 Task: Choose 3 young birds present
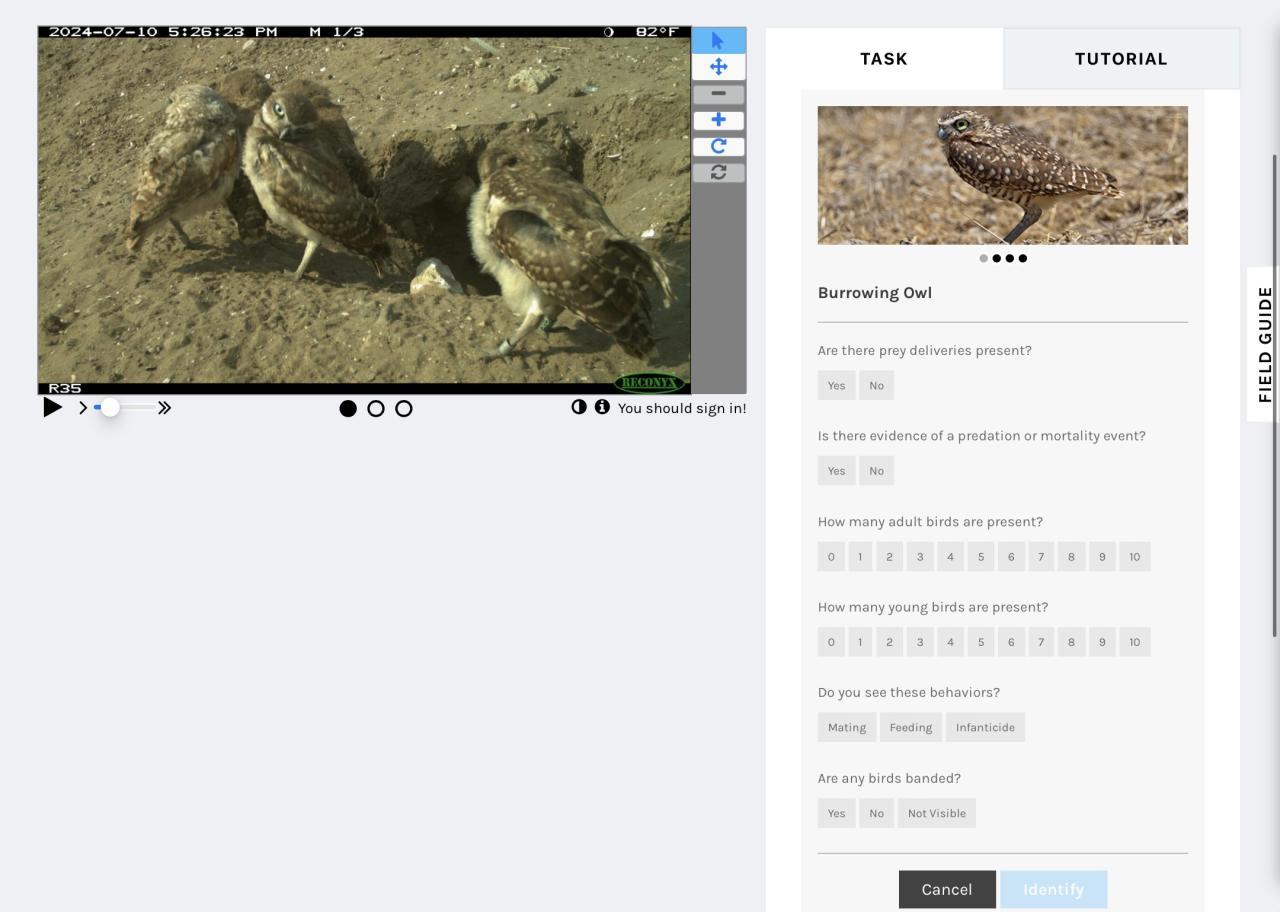pyautogui.click(x=920, y=642)
